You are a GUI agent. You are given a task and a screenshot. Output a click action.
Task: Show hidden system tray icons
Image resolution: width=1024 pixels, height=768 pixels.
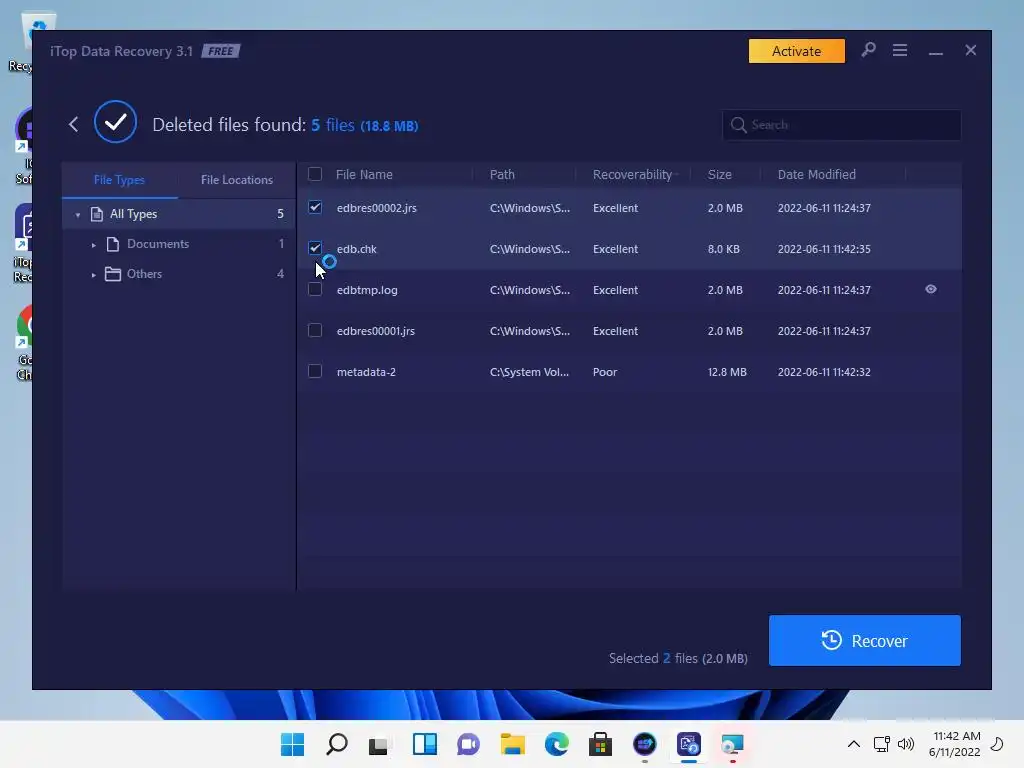coord(854,744)
